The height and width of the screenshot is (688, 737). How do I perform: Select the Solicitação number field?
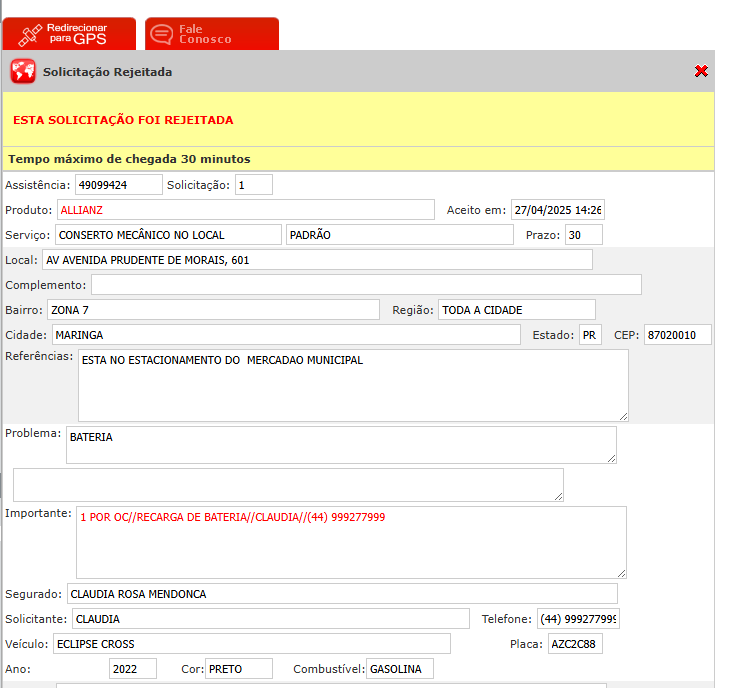[x=254, y=185]
